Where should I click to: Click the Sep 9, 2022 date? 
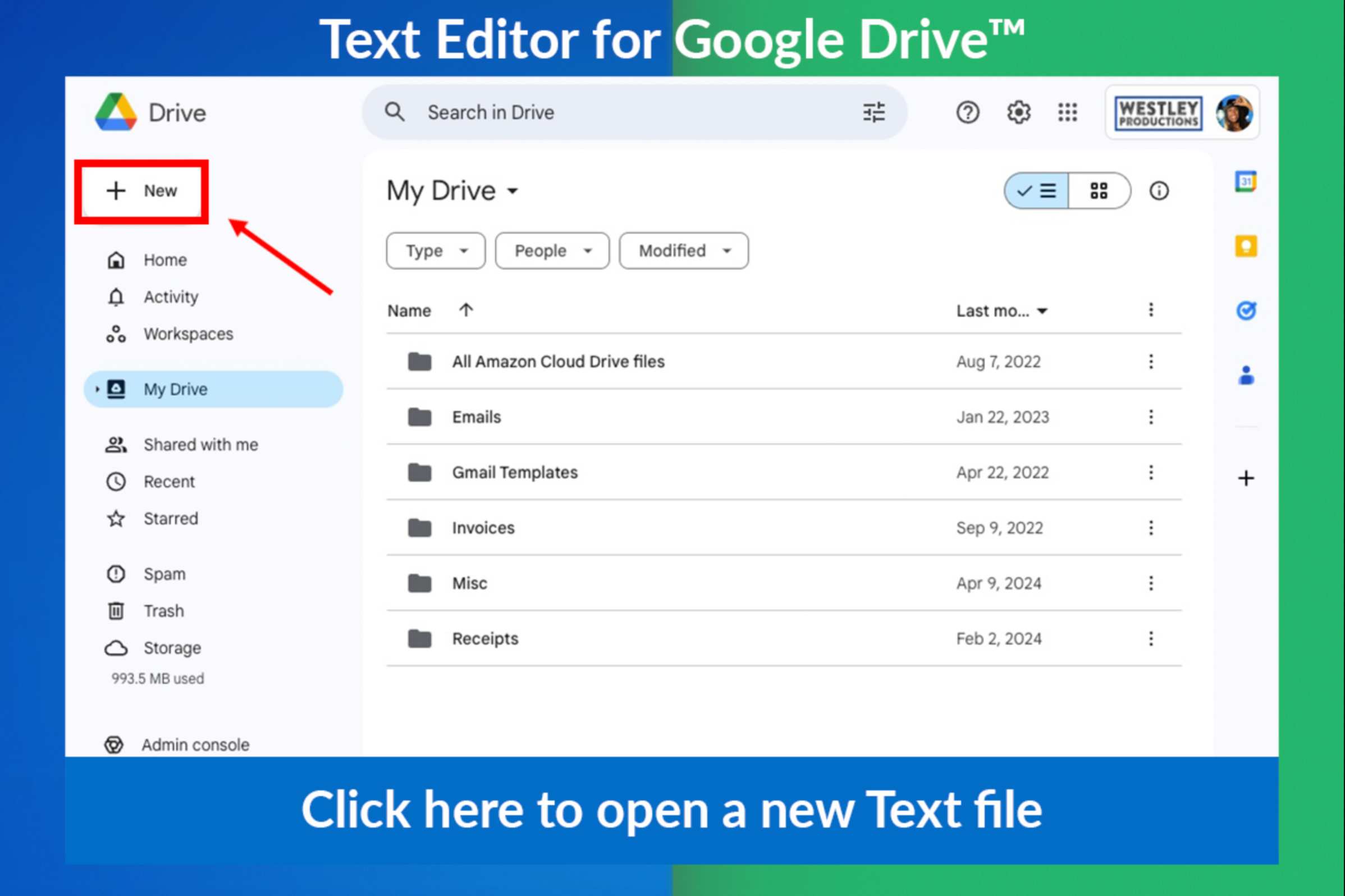point(999,527)
